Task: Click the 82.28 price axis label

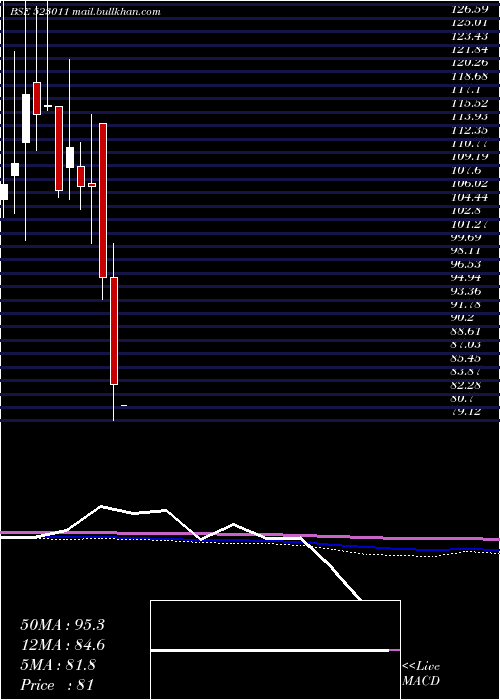Action: point(468,384)
